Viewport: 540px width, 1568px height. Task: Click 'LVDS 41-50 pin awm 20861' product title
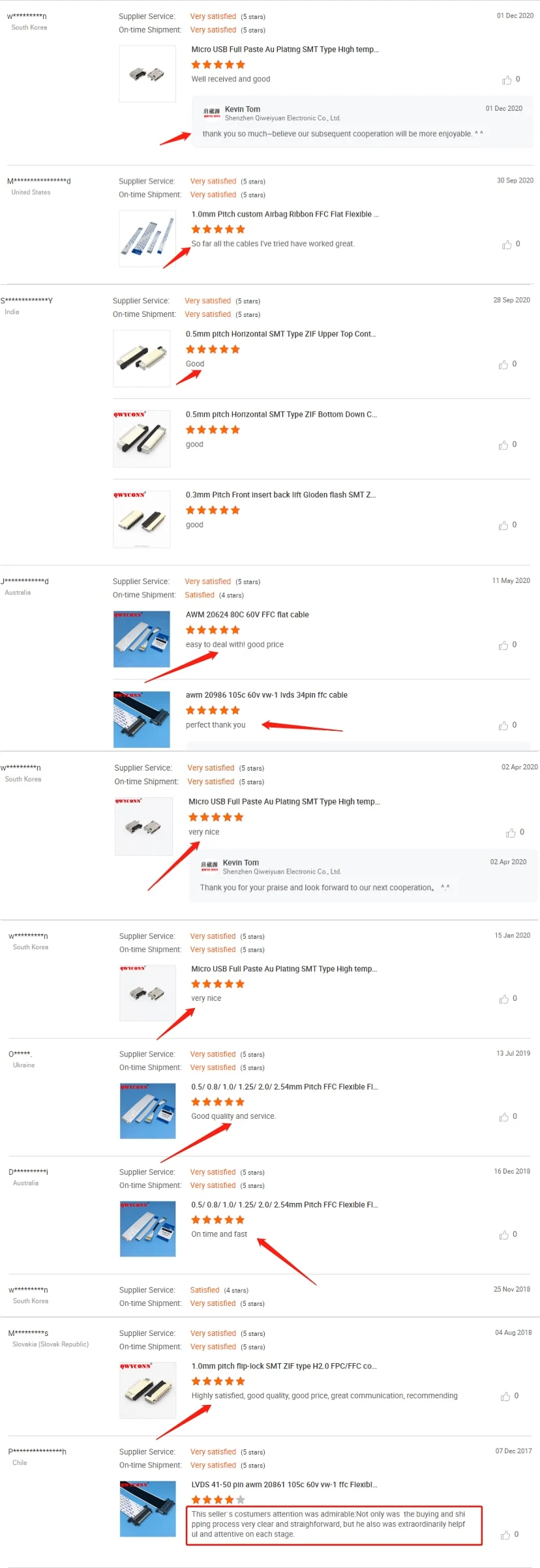(x=284, y=1485)
